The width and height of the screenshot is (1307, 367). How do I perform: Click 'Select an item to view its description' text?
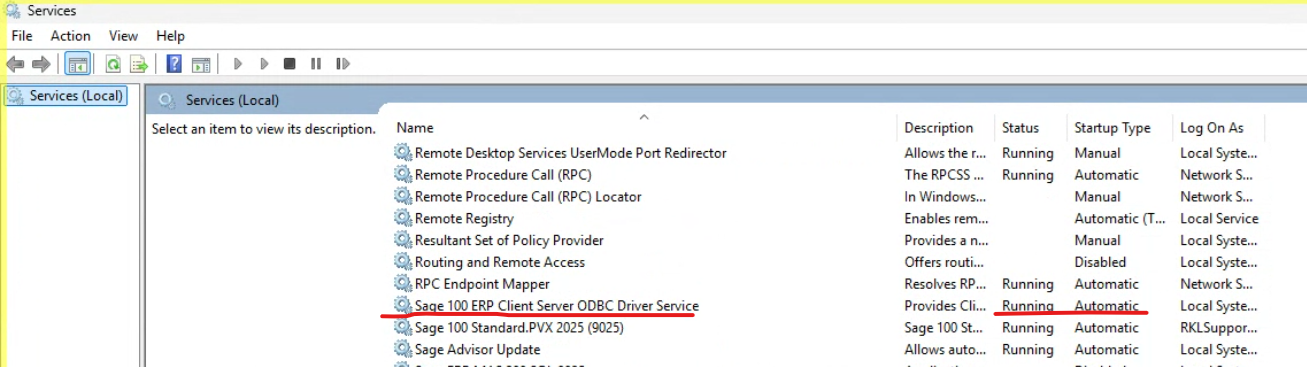click(264, 129)
